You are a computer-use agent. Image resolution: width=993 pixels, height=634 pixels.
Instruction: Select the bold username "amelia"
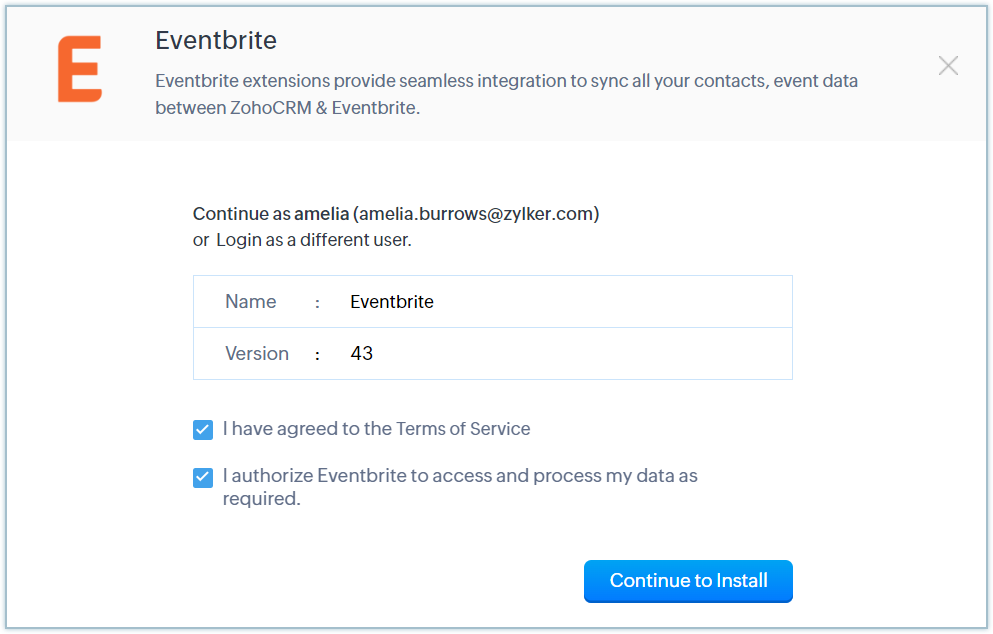[320, 214]
